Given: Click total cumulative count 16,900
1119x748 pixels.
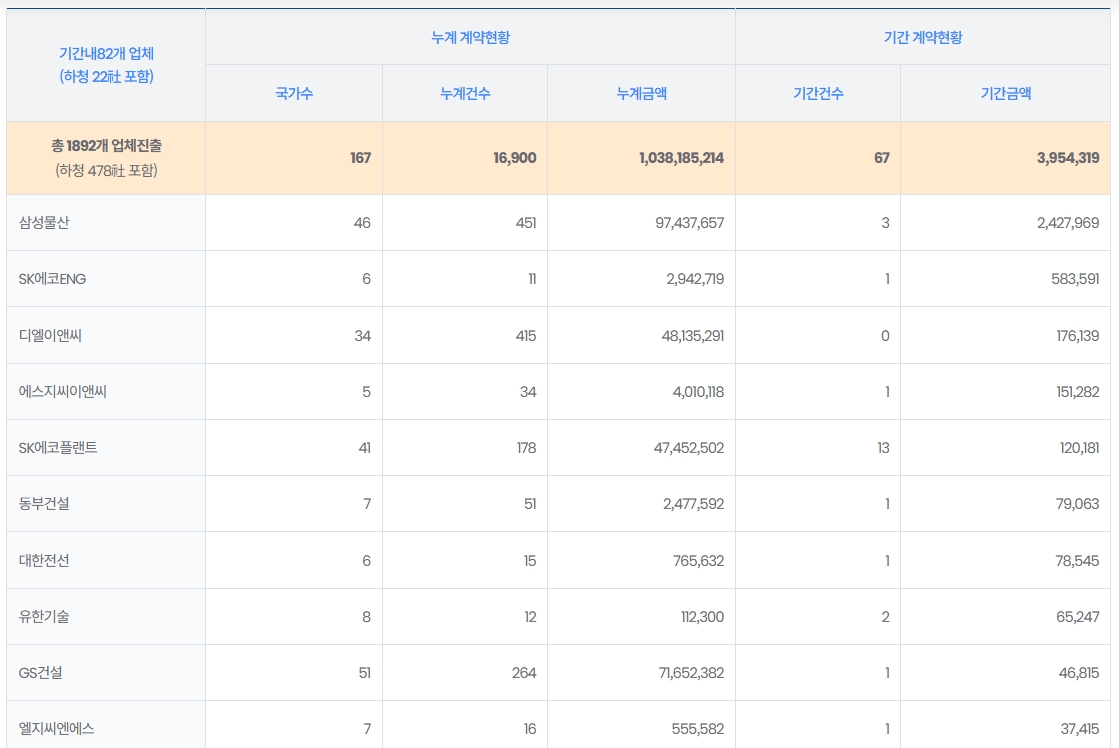Looking at the screenshot, I should (515, 158).
